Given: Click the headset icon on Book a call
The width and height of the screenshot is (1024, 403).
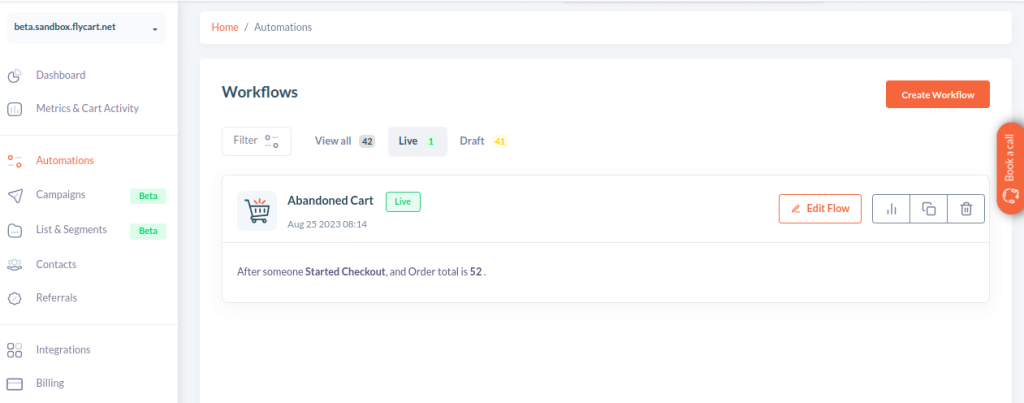Looking at the screenshot, I should pos(1011,196).
